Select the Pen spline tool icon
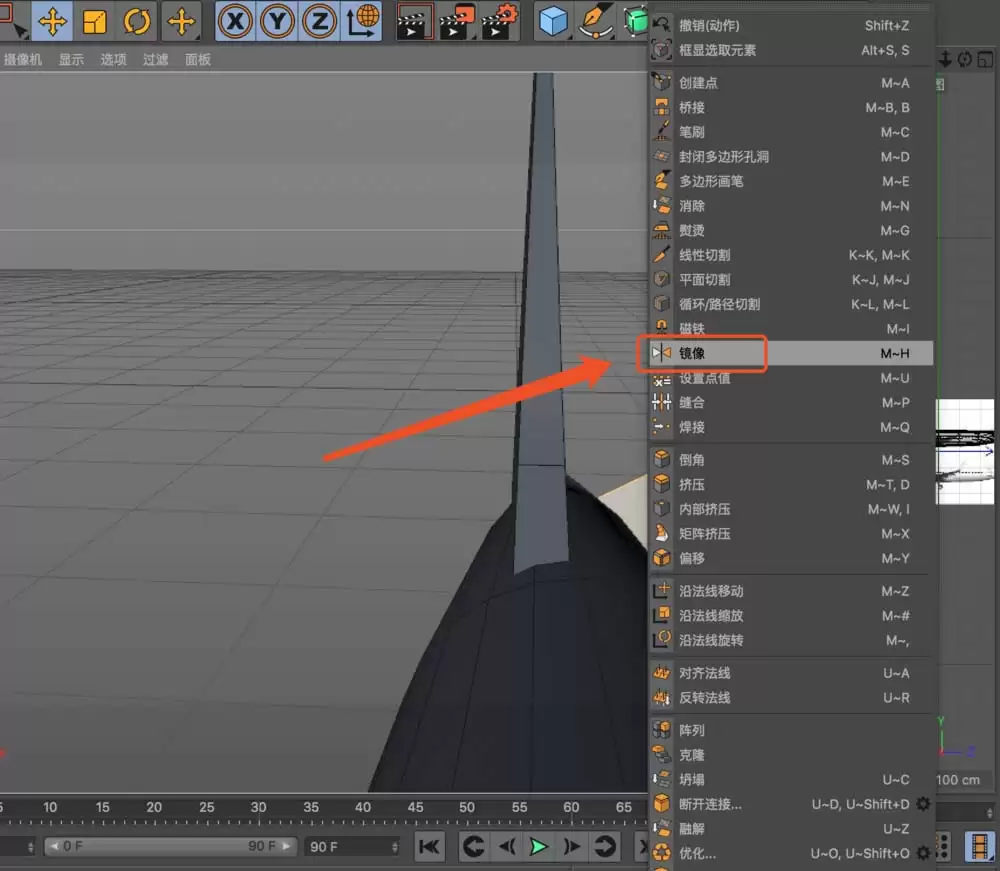The image size is (1000, 871). point(596,18)
